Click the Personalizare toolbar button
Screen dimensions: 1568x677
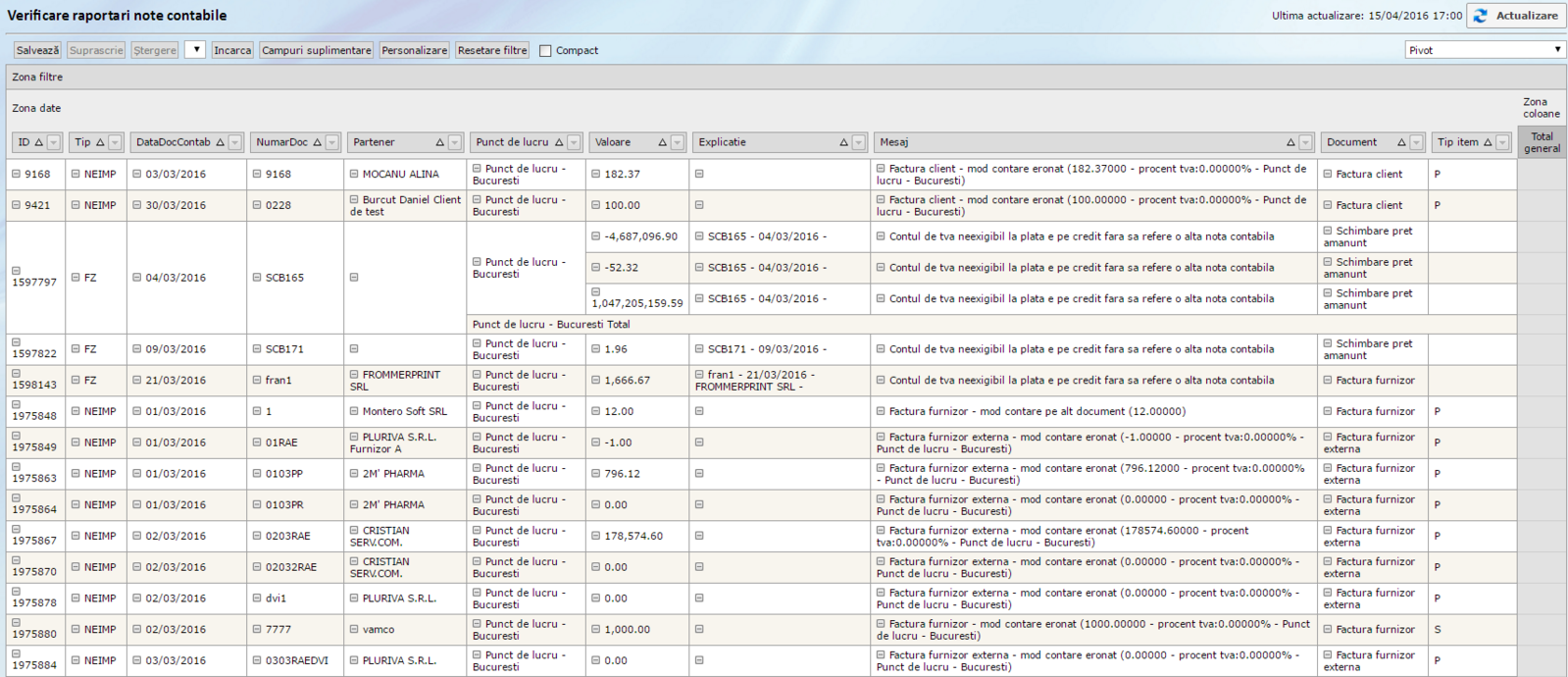coord(414,50)
